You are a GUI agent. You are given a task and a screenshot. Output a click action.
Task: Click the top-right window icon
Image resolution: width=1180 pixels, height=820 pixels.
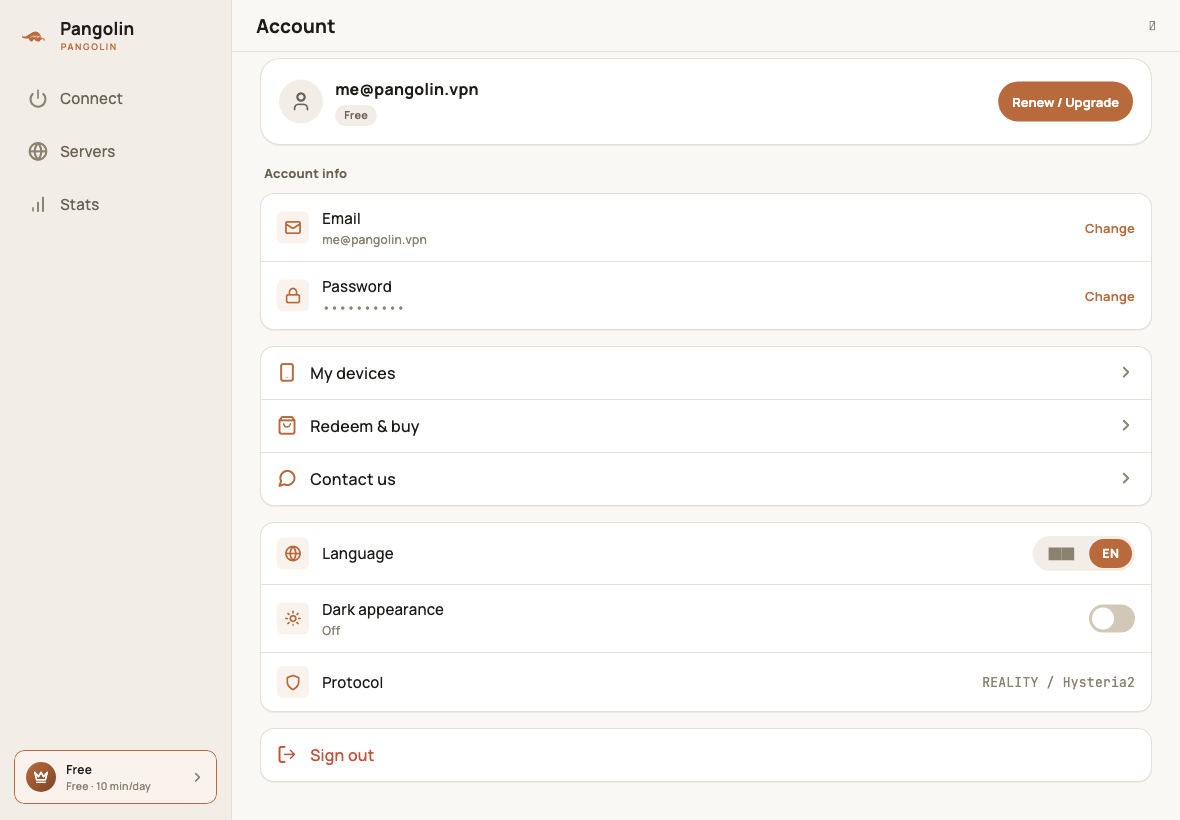click(x=1152, y=26)
